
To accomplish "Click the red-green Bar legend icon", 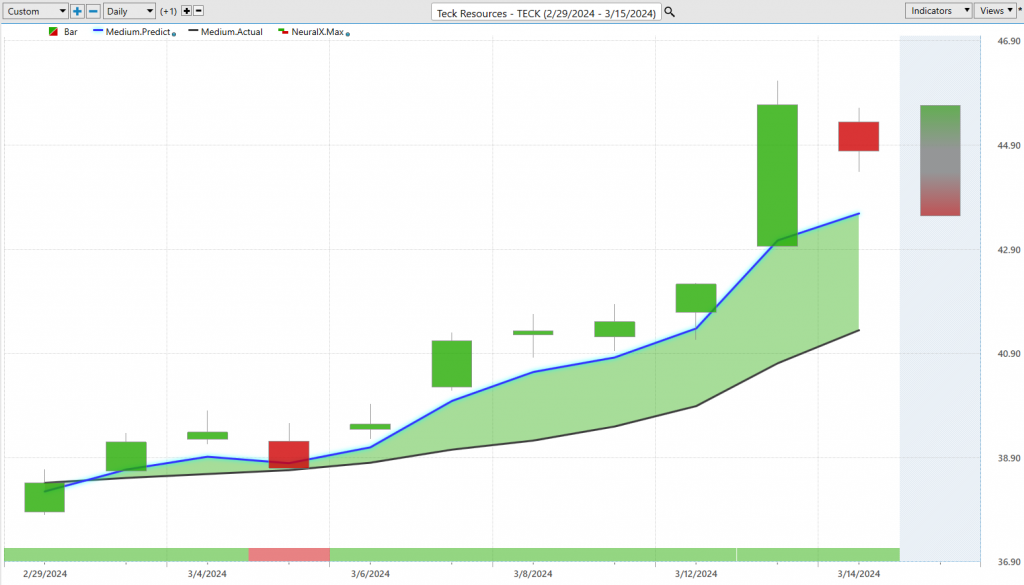I will click(54, 31).
